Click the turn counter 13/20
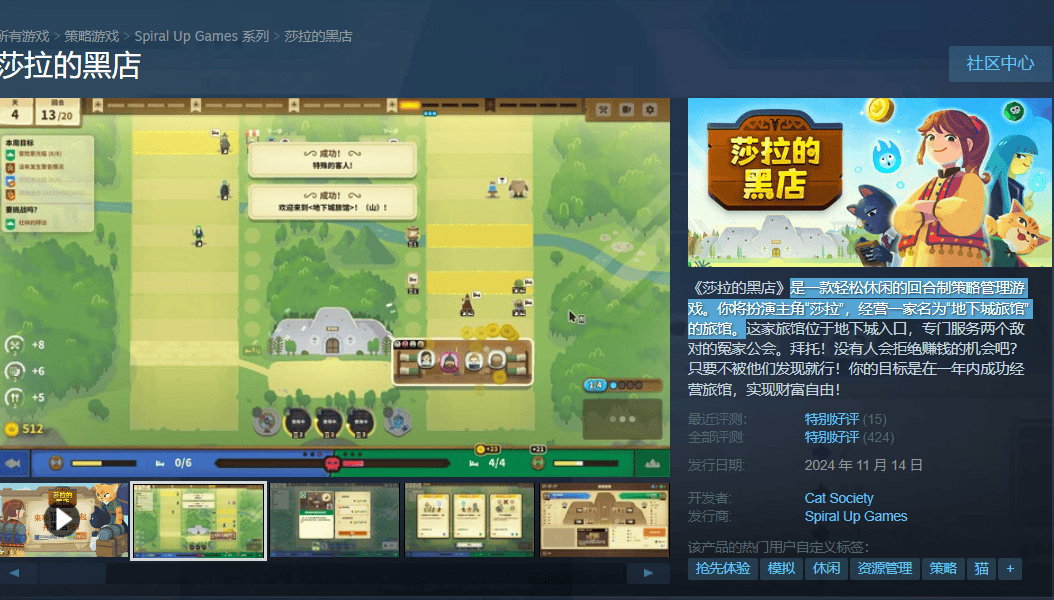The width and height of the screenshot is (1054, 600). (x=56, y=114)
